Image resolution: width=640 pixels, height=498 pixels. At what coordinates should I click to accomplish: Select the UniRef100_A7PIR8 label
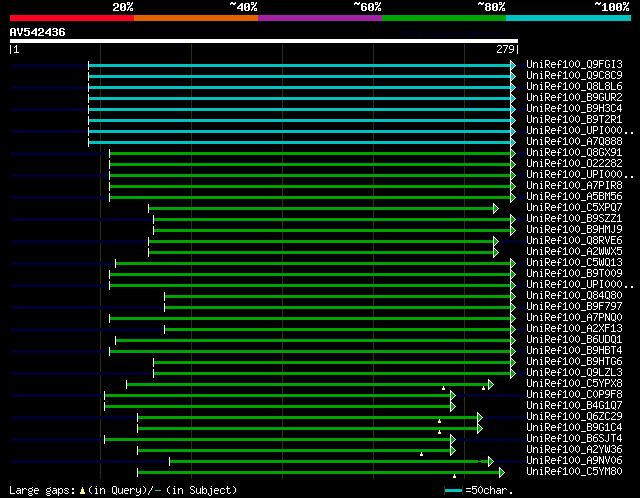(574, 186)
